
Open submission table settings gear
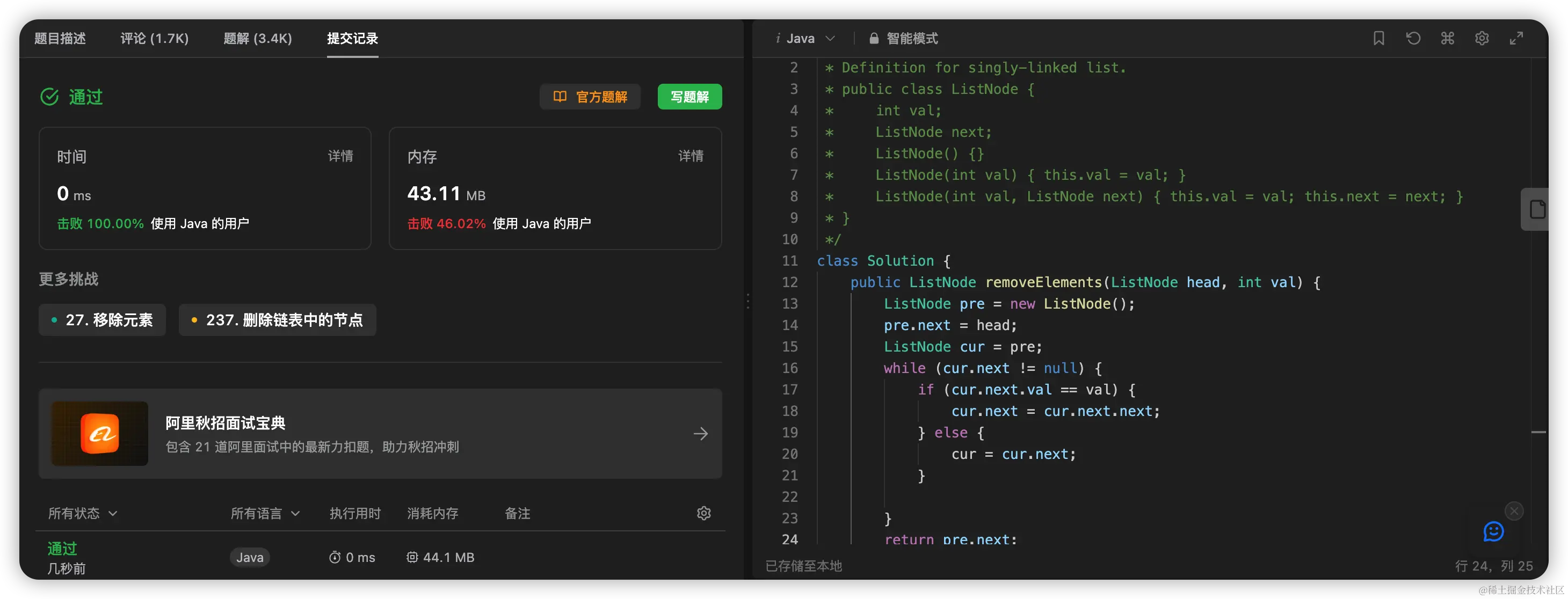703,513
